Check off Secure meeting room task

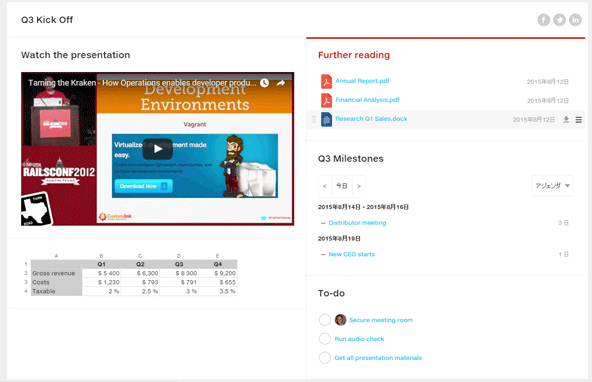pos(325,320)
